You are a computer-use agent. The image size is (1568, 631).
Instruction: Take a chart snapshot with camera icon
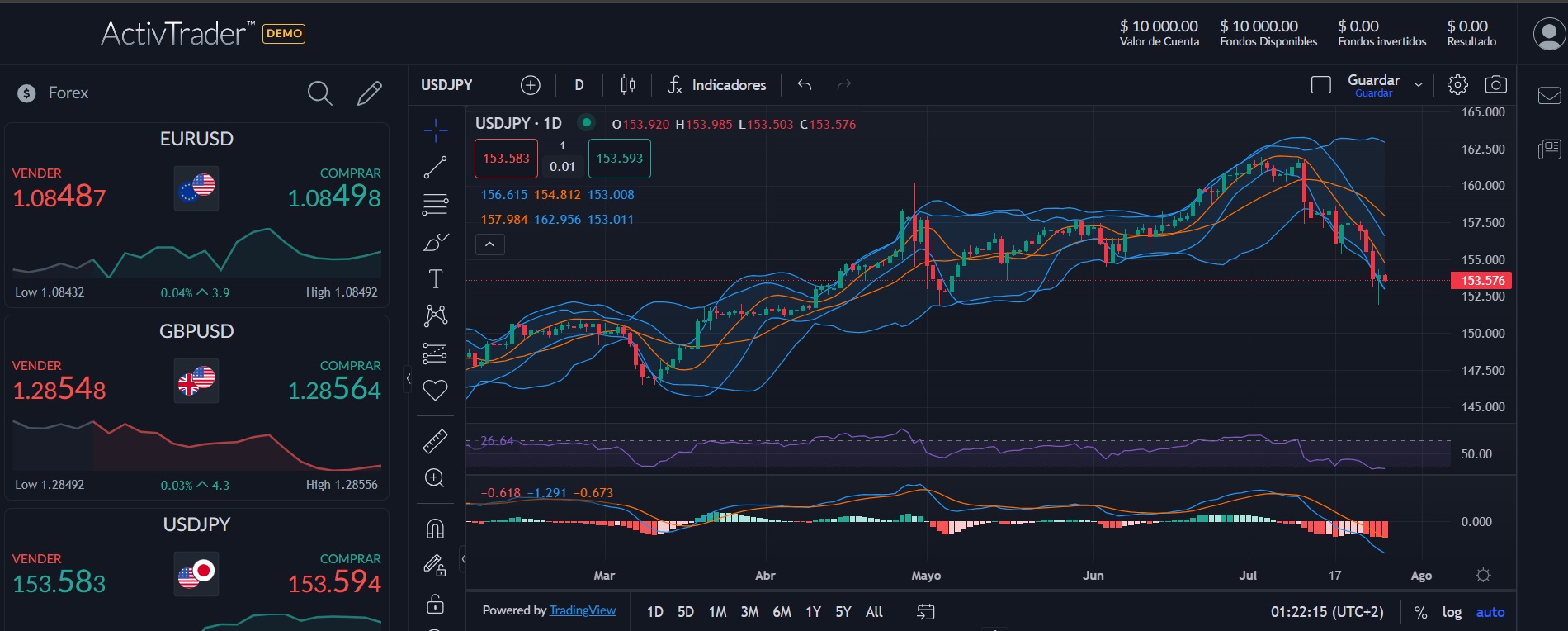1495,85
